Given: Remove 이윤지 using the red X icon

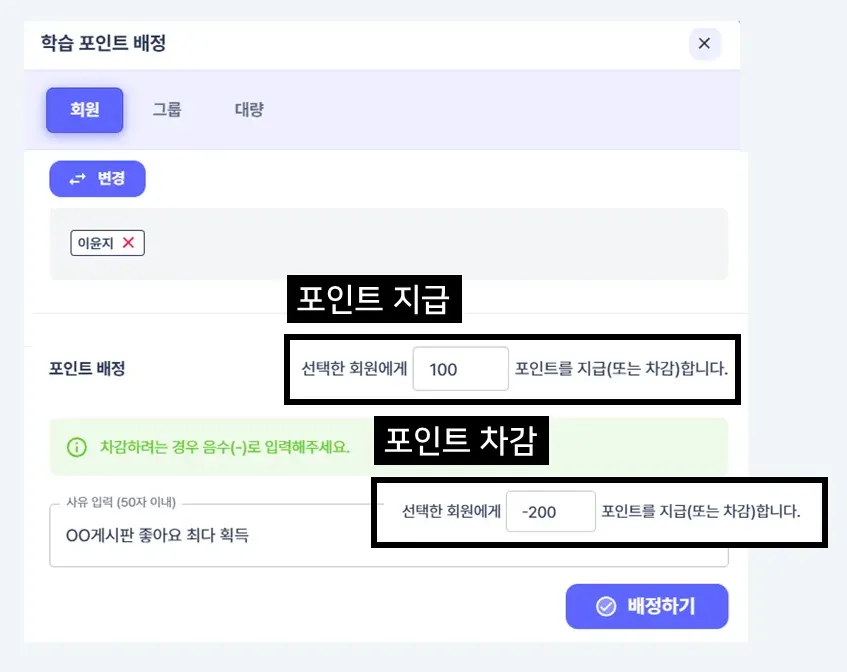Looking at the screenshot, I should point(128,242).
